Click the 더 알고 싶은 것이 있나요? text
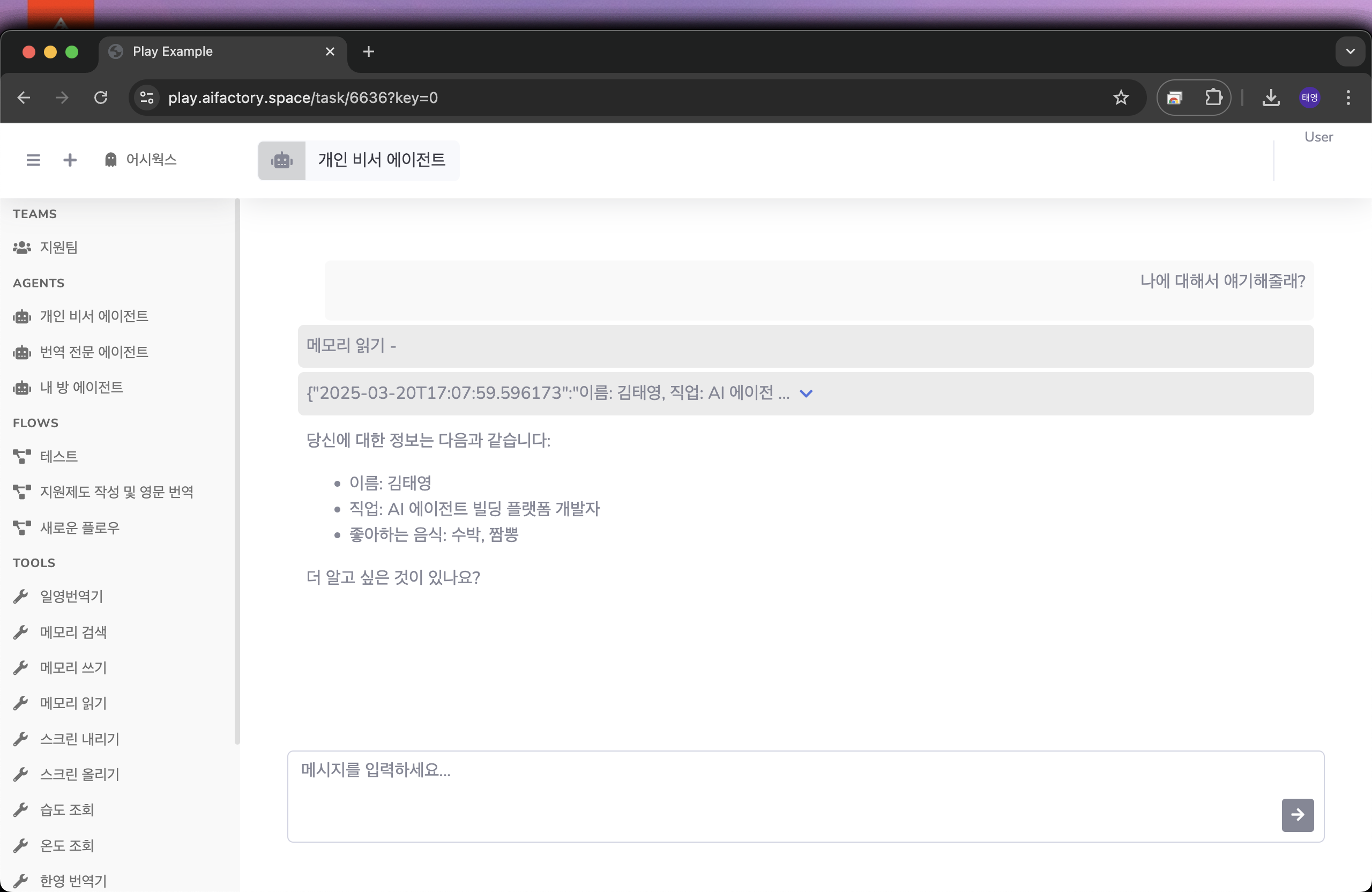Screen dimensions: 1372x892 tap(393, 577)
